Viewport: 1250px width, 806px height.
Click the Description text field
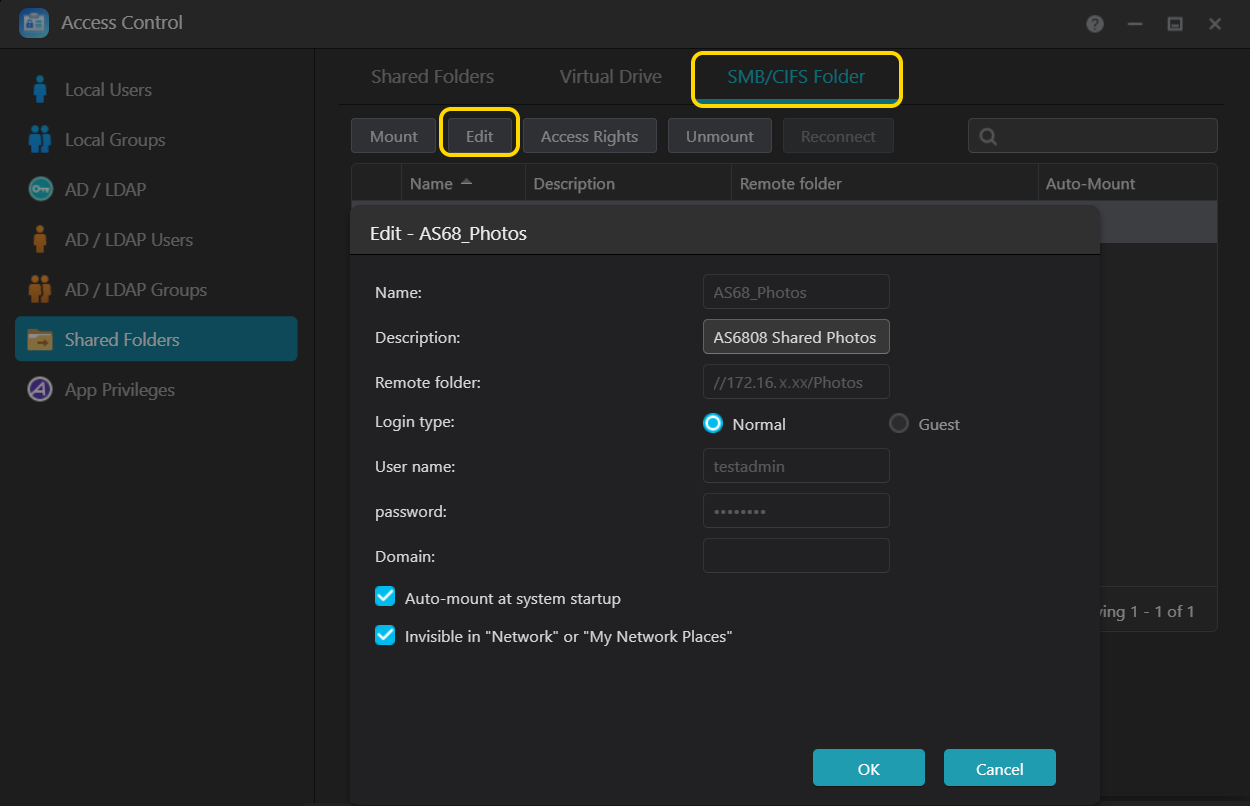796,338
